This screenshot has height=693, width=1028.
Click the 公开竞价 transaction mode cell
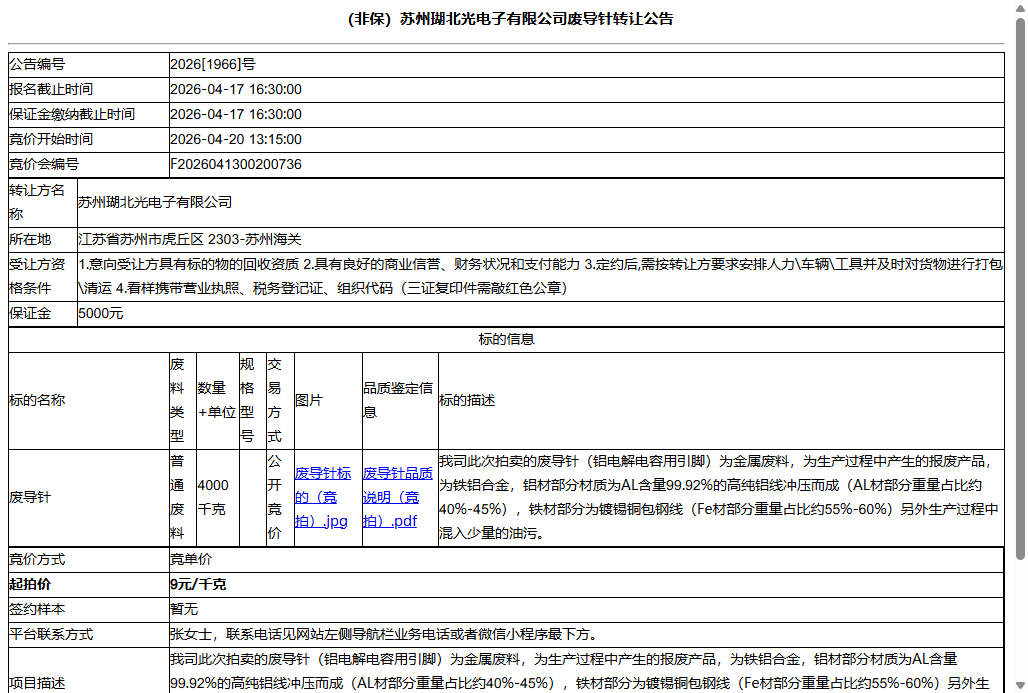point(280,498)
